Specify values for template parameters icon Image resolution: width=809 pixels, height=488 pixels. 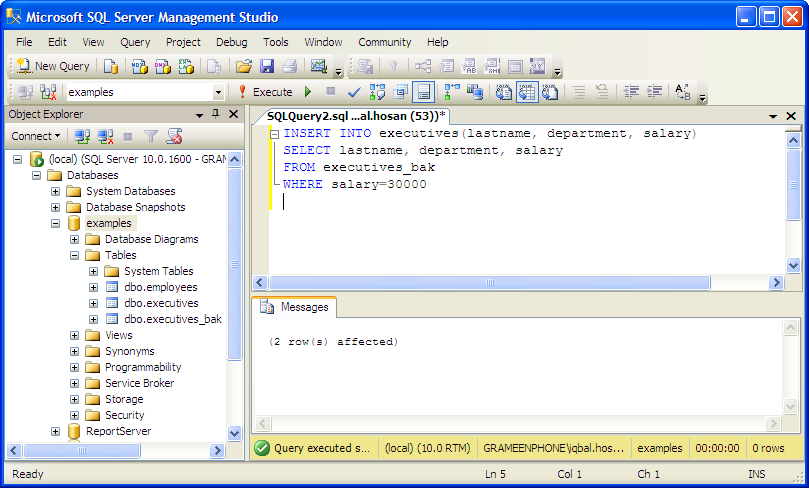tap(683, 92)
